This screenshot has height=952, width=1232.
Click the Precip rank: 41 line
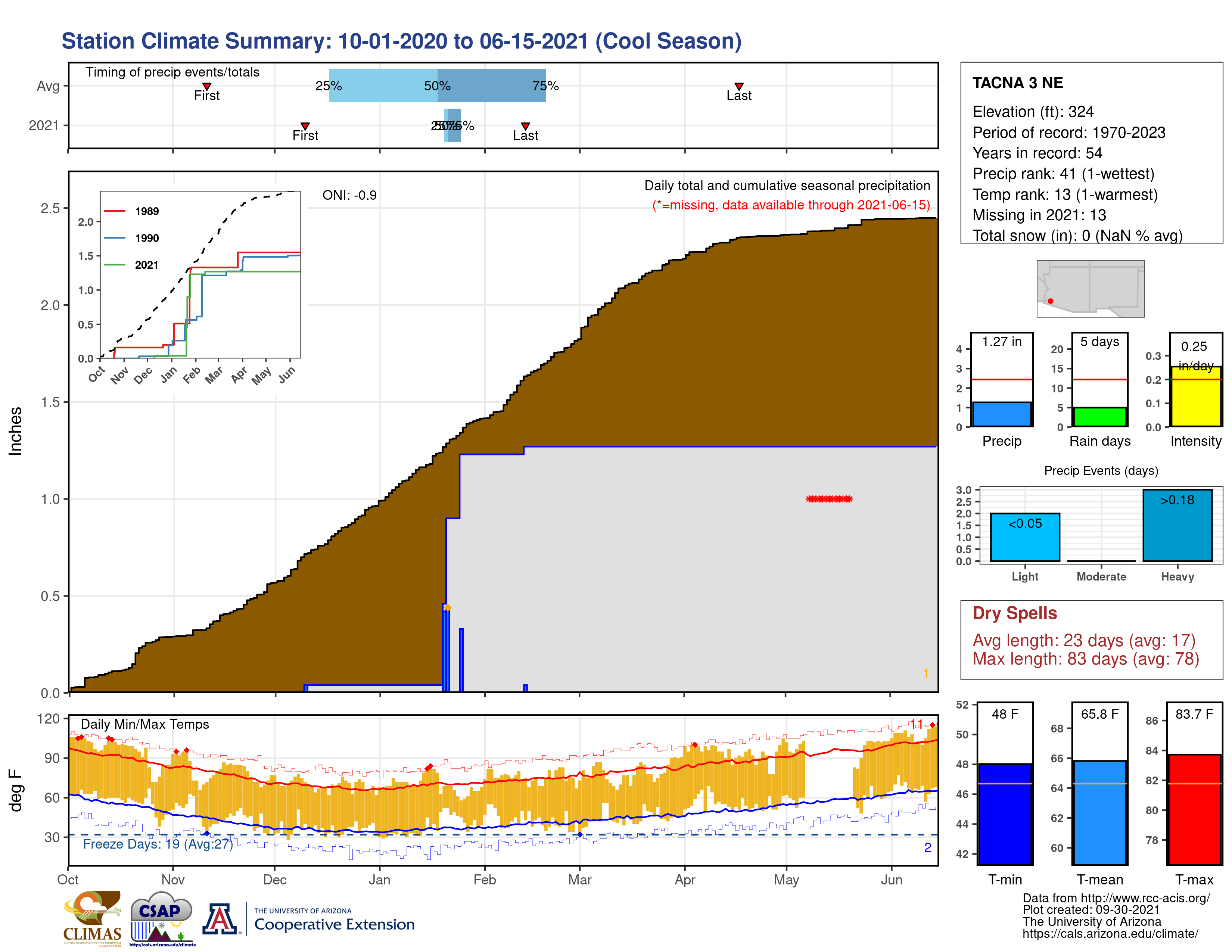click(x=1063, y=174)
